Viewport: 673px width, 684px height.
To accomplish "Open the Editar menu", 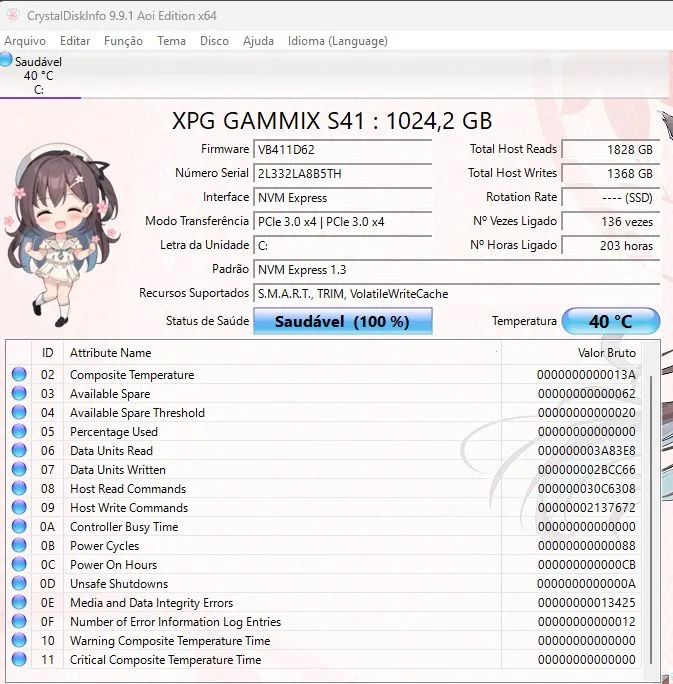I will coord(75,41).
